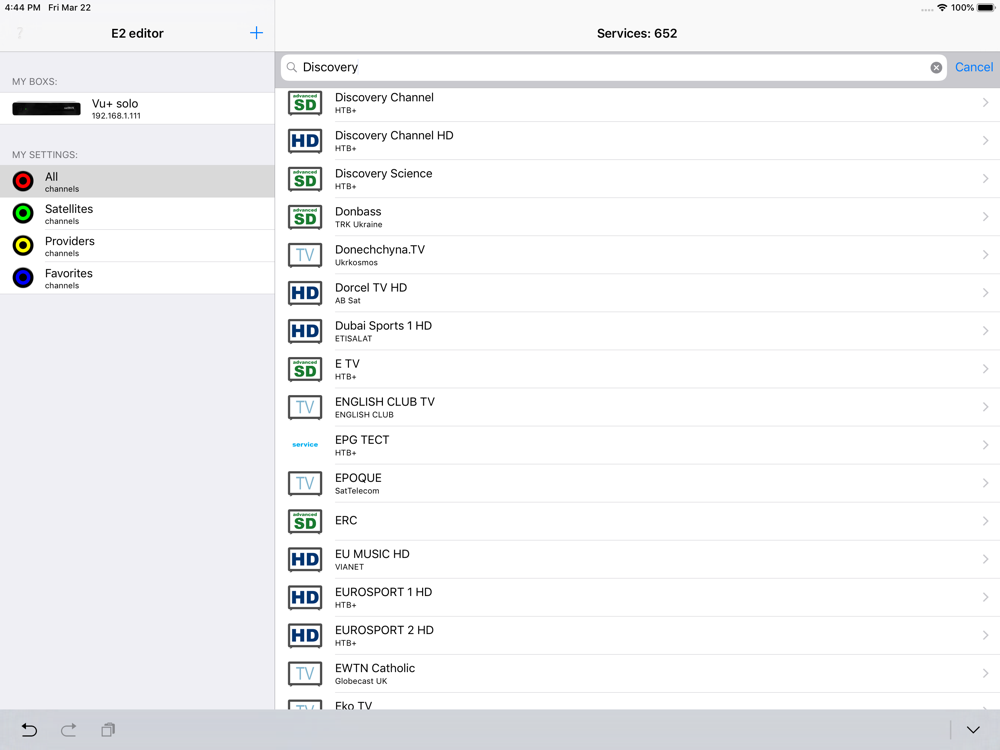Open All channels setting

pyautogui.click(x=137, y=182)
